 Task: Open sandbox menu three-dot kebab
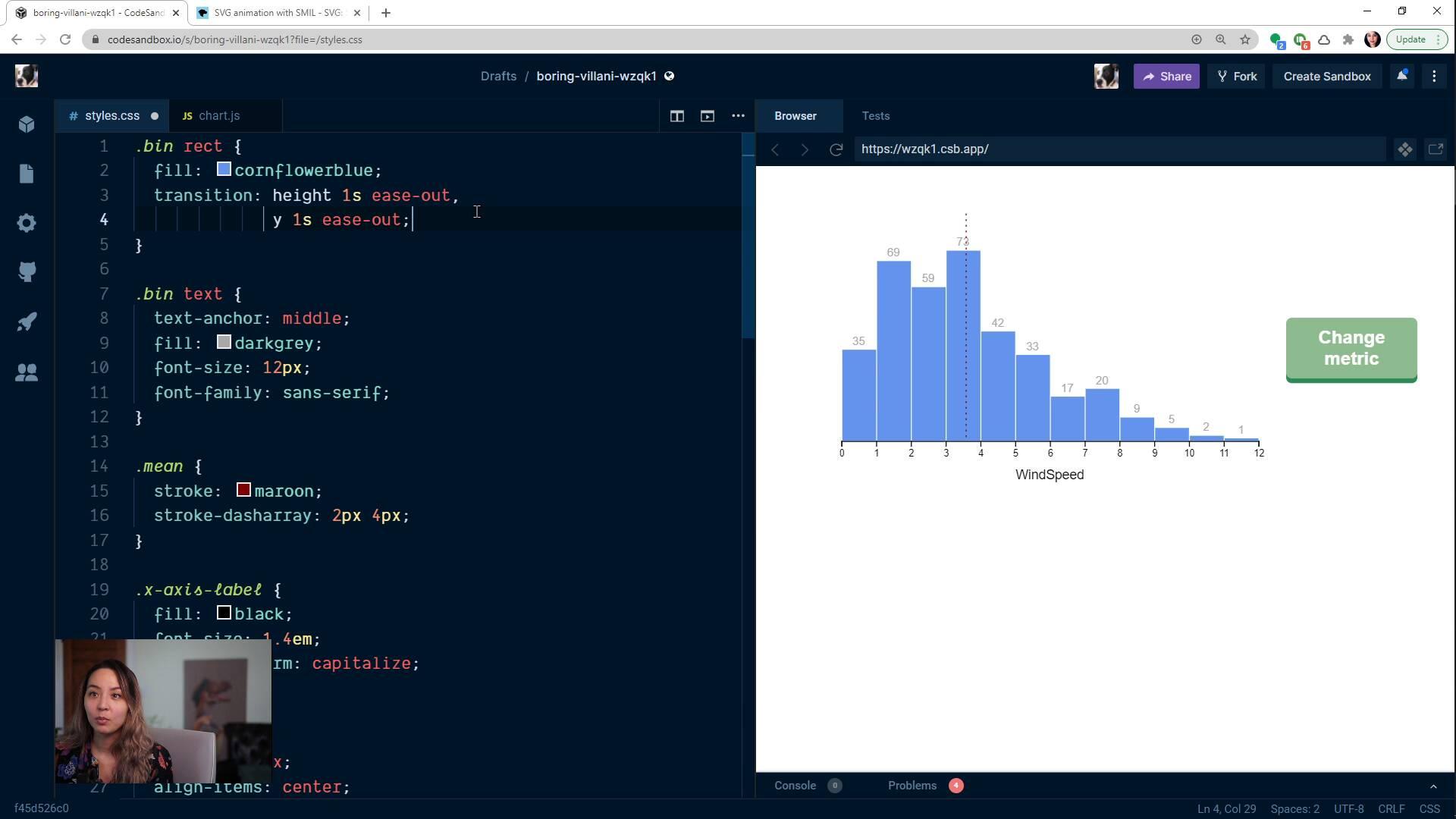tap(1434, 76)
